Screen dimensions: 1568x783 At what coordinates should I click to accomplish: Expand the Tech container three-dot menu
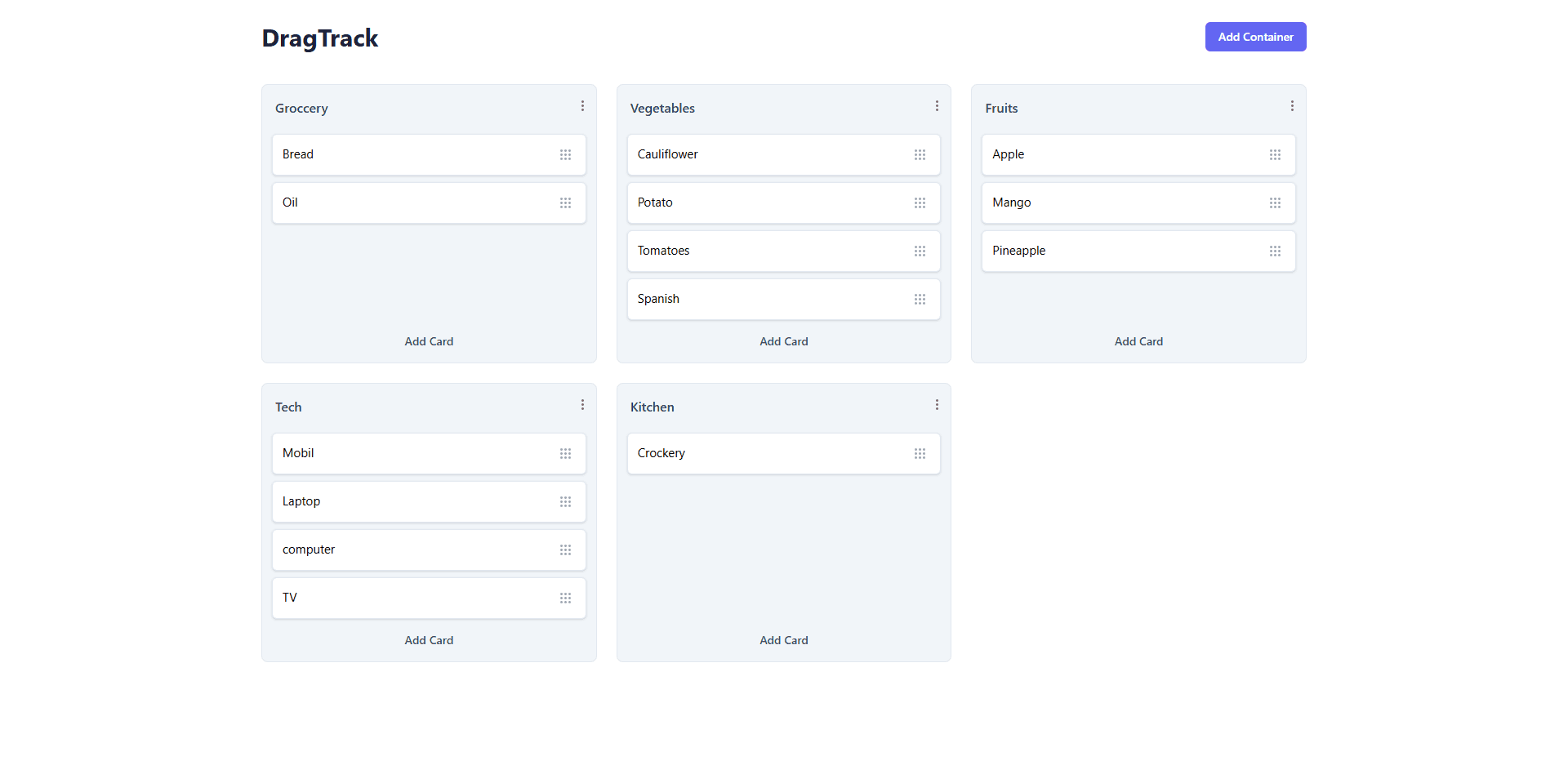(x=582, y=405)
